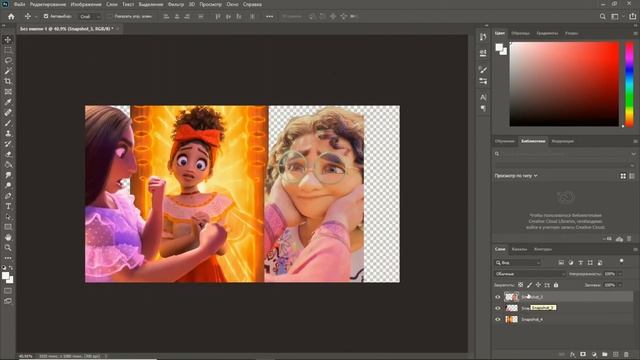Create a new group with folder icon

604,354
